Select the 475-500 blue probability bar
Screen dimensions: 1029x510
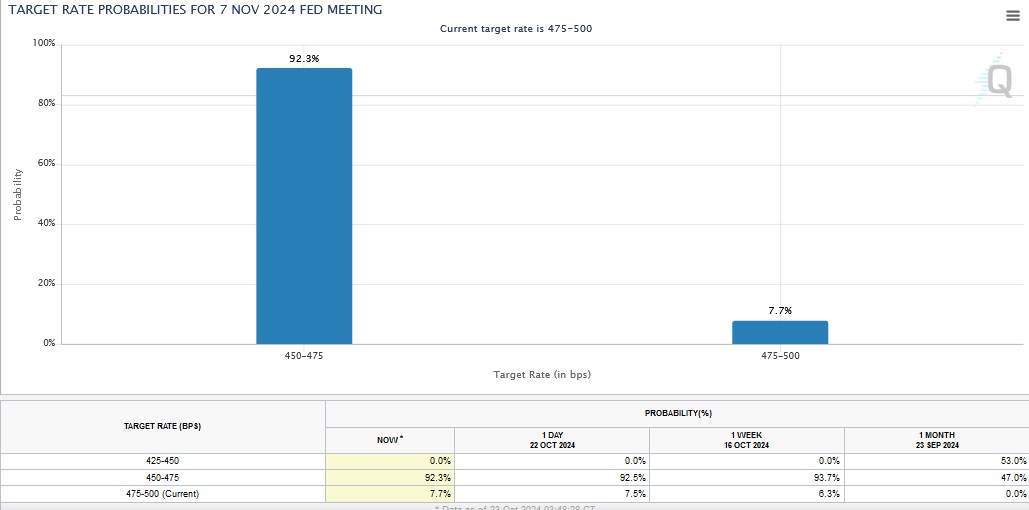coord(780,332)
